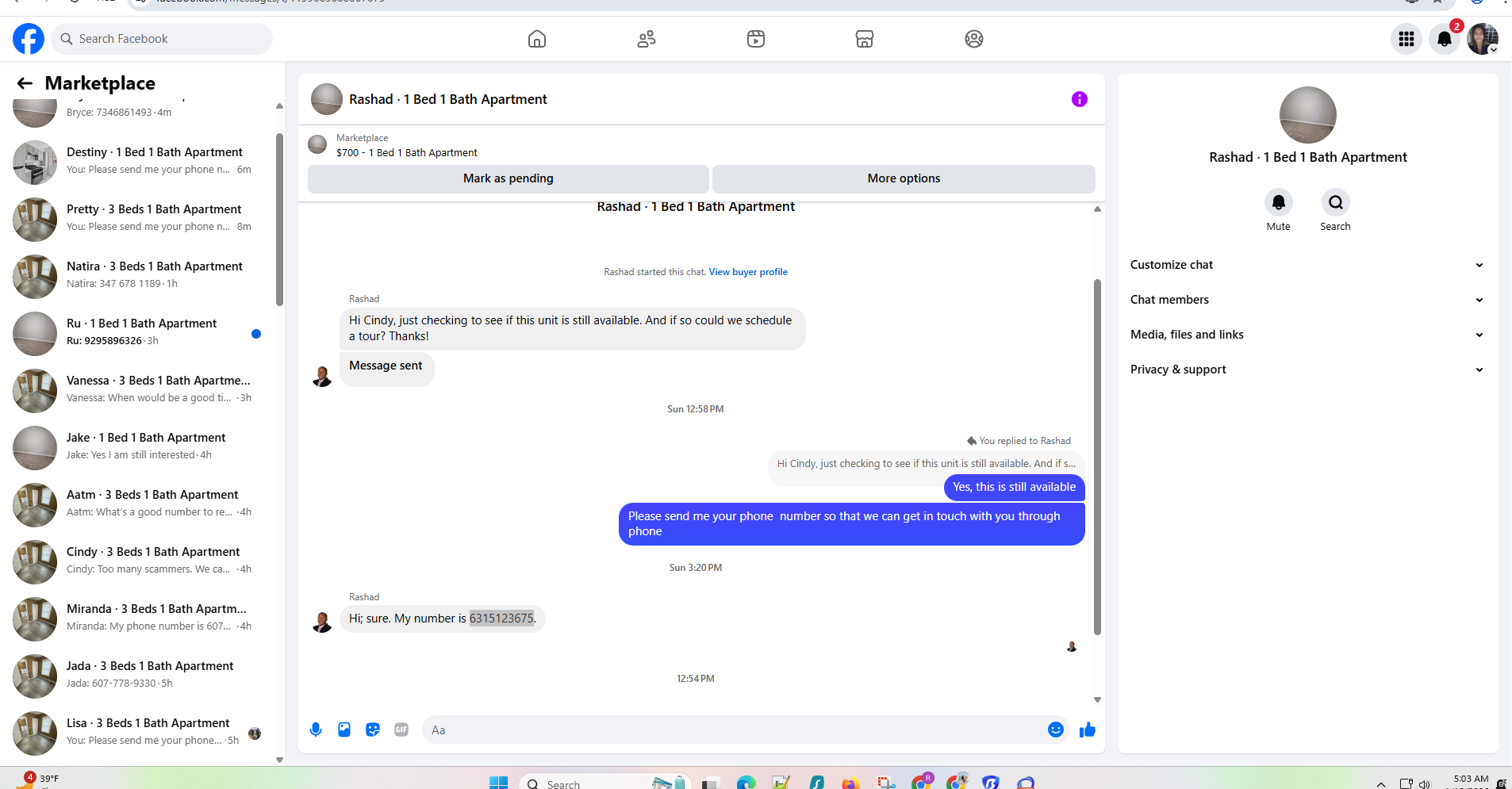This screenshot has height=789, width=1512.
Task: Open the View buyer profile link
Action: [x=748, y=272]
